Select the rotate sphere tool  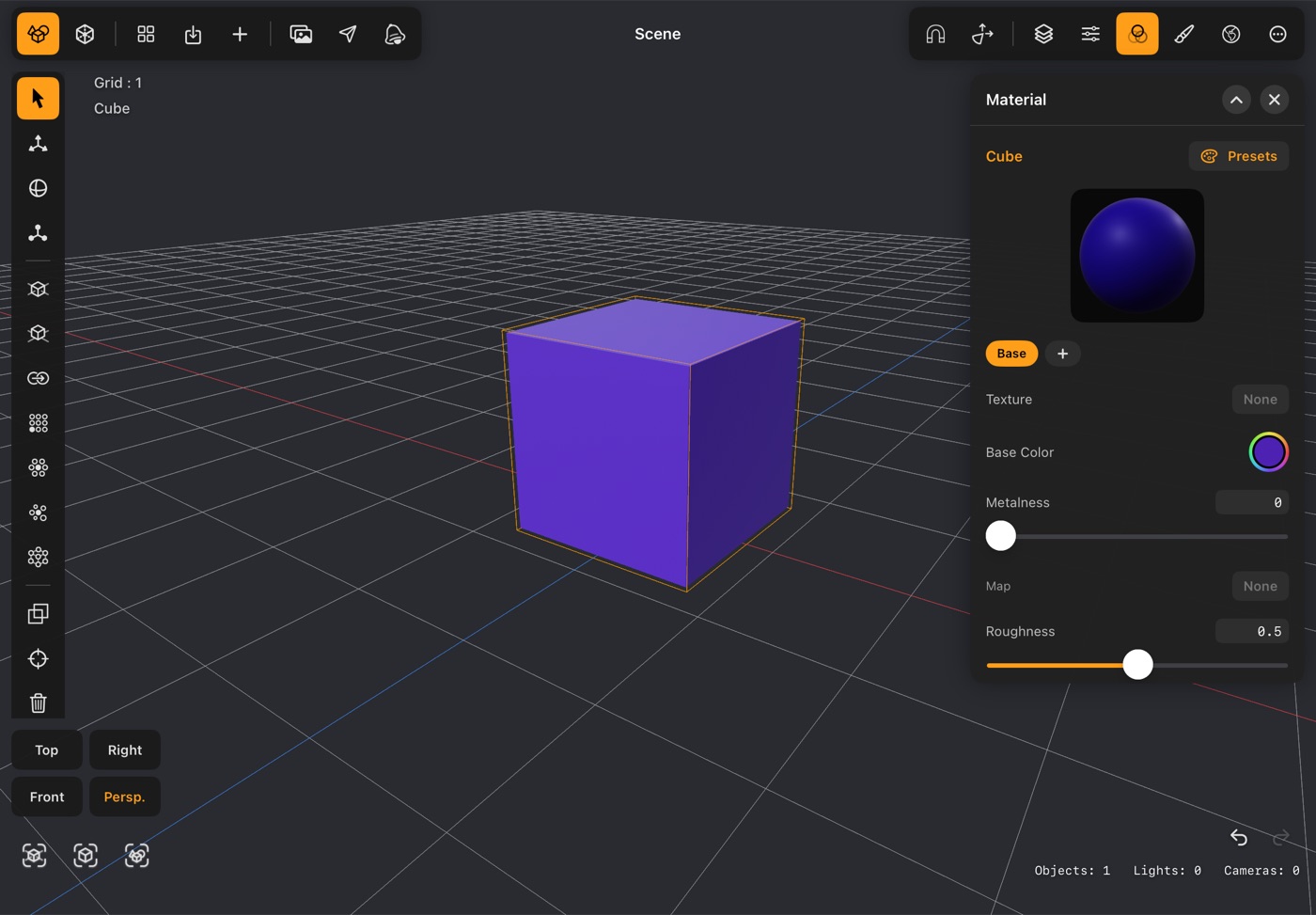(x=38, y=188)
